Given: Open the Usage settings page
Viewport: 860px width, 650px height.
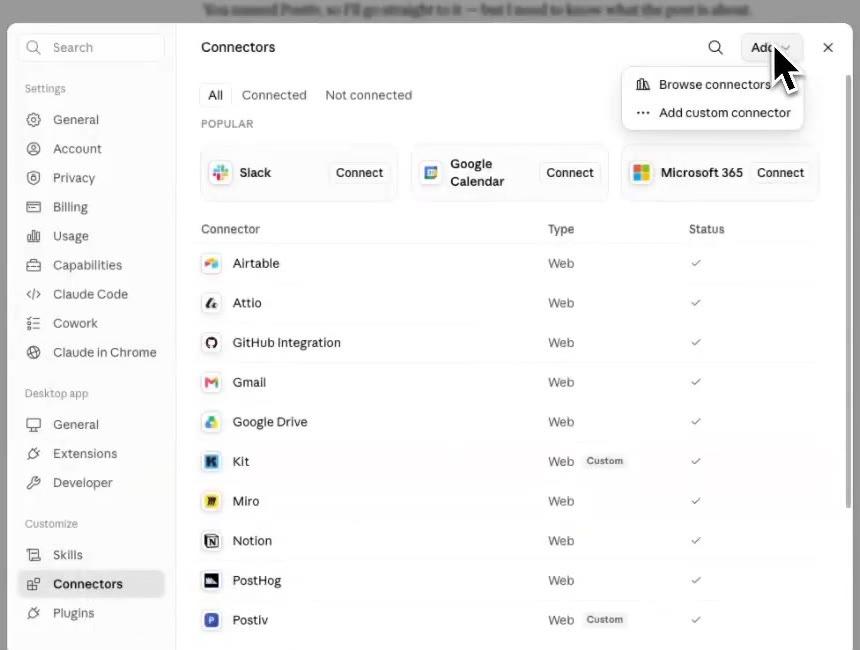Looking at the screenshot, I should point(92,236).
